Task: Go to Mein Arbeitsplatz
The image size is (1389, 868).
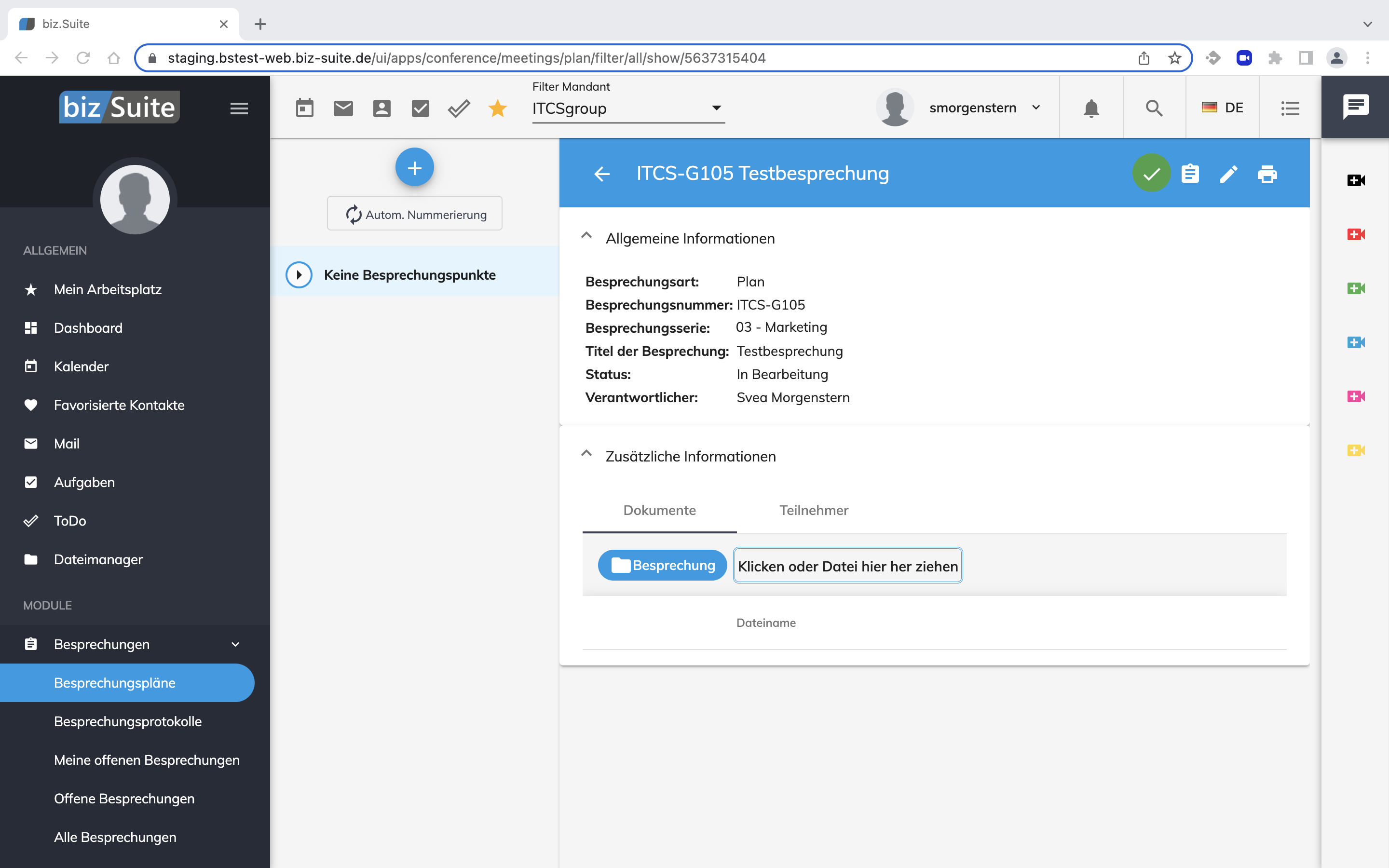Action: pos(108,289)
